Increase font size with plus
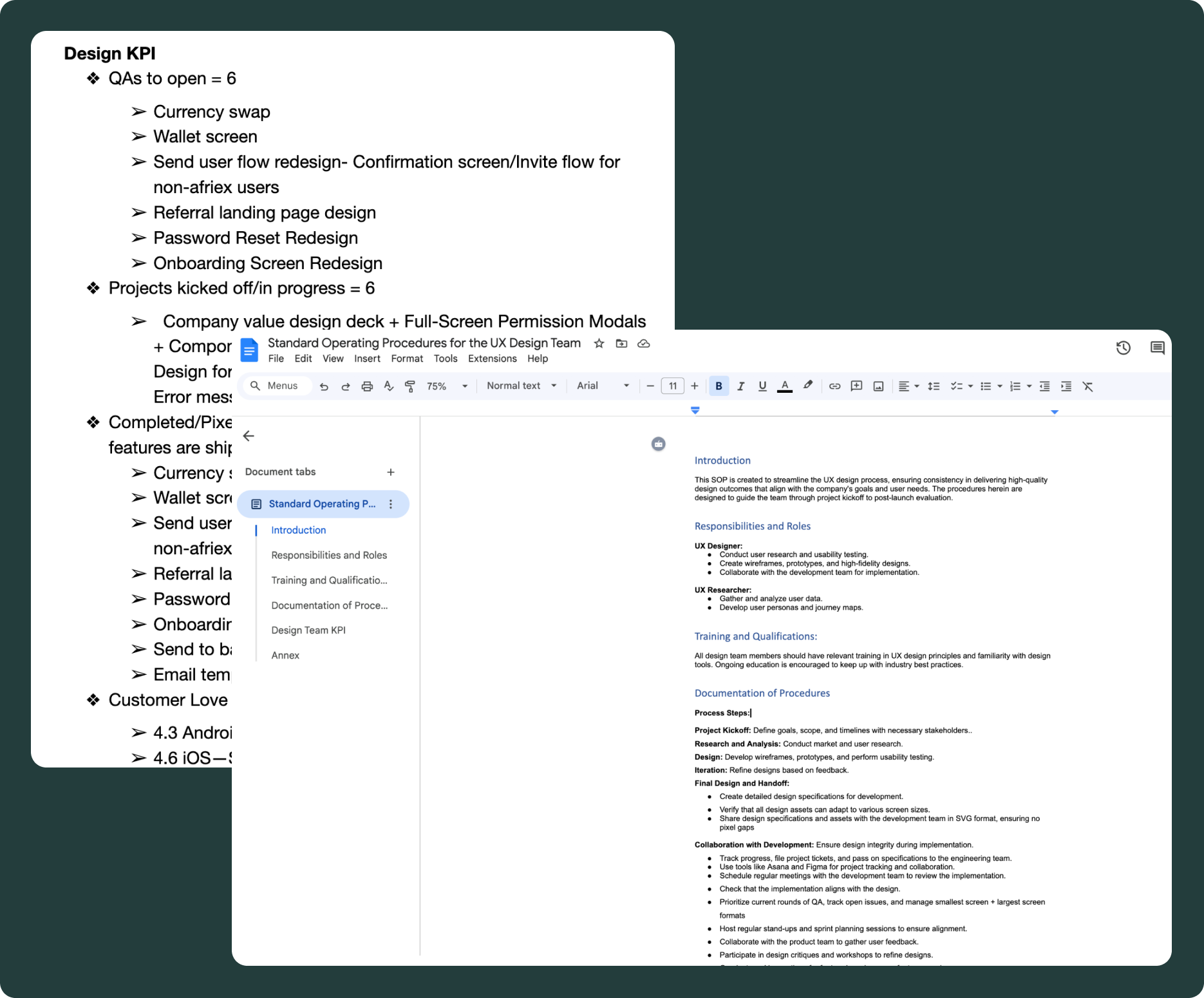Viewport: 1204px width, 998px height. point(694,386)
